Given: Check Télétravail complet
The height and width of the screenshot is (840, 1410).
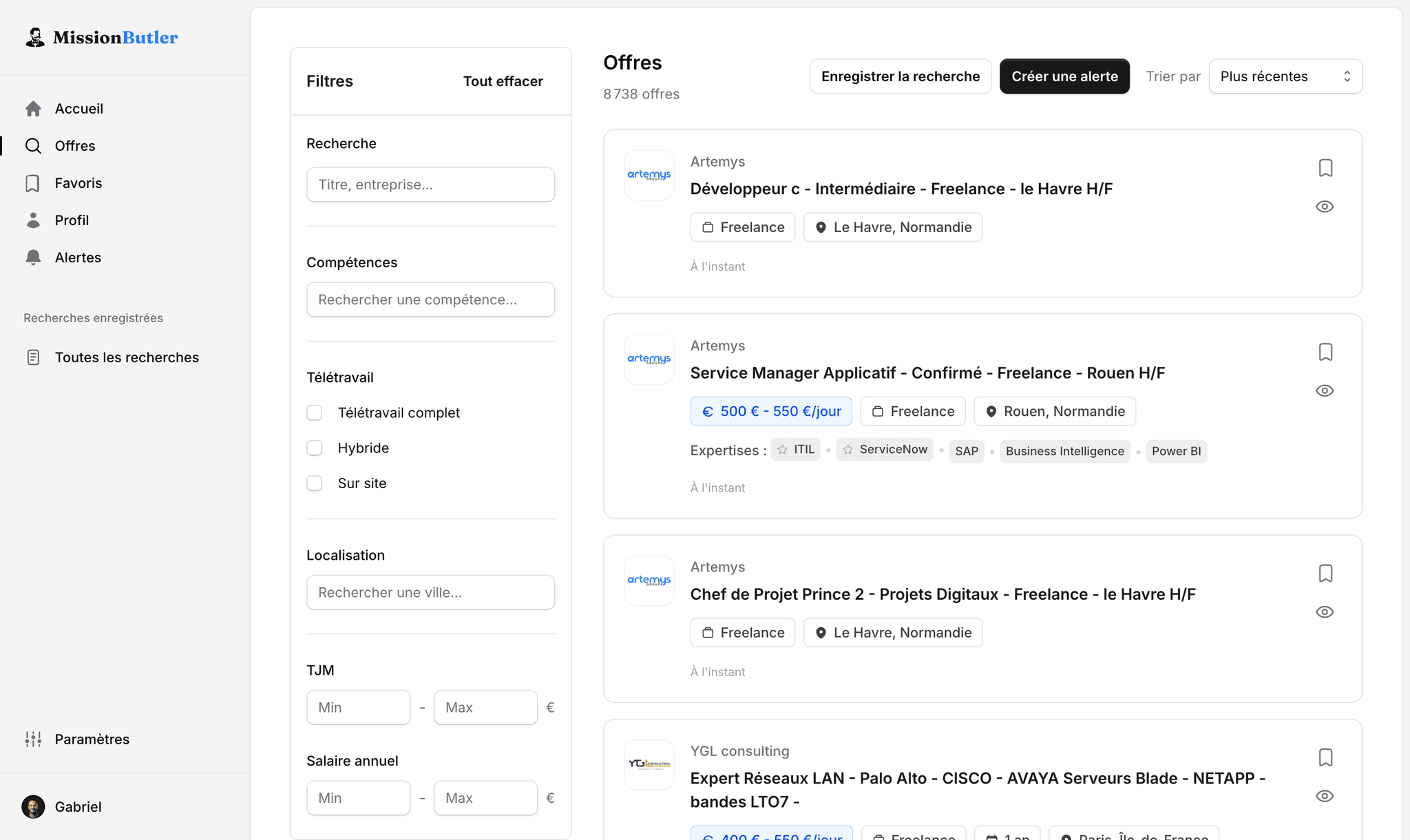Looking at the screenshot, I should [315, 412].
